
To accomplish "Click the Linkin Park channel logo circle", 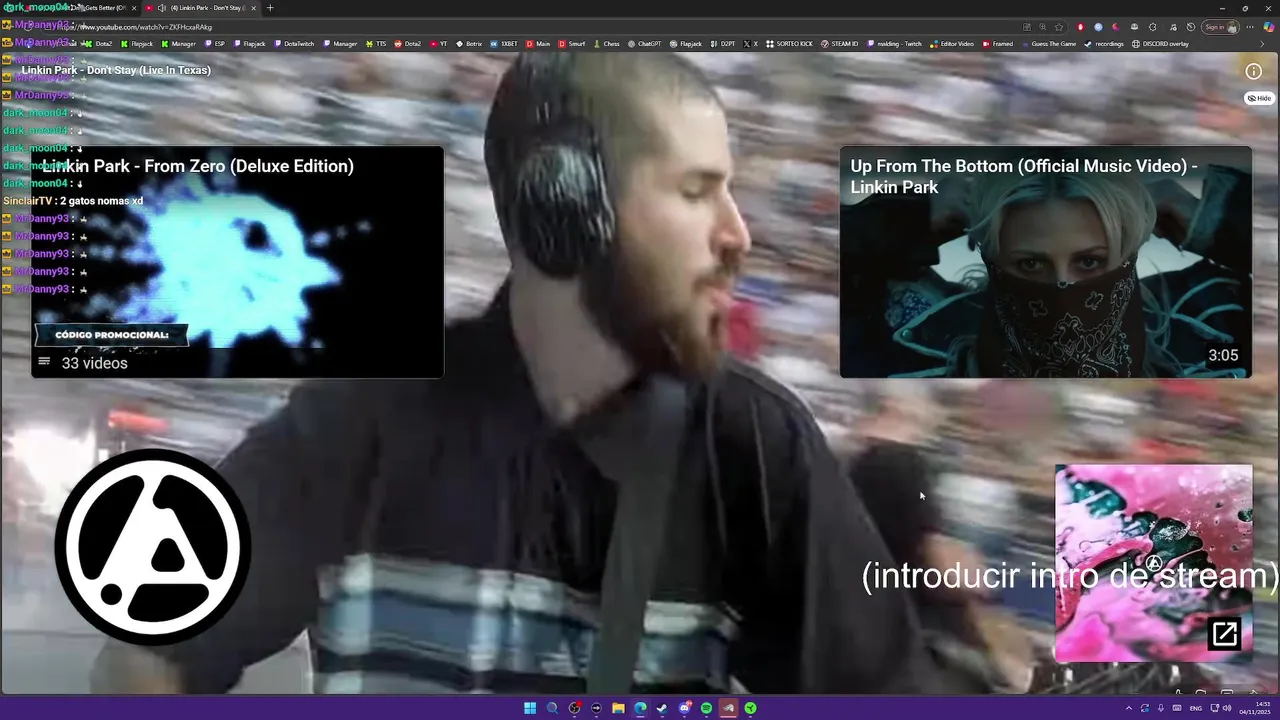I will pyautogui.click(x=152, y=546).
